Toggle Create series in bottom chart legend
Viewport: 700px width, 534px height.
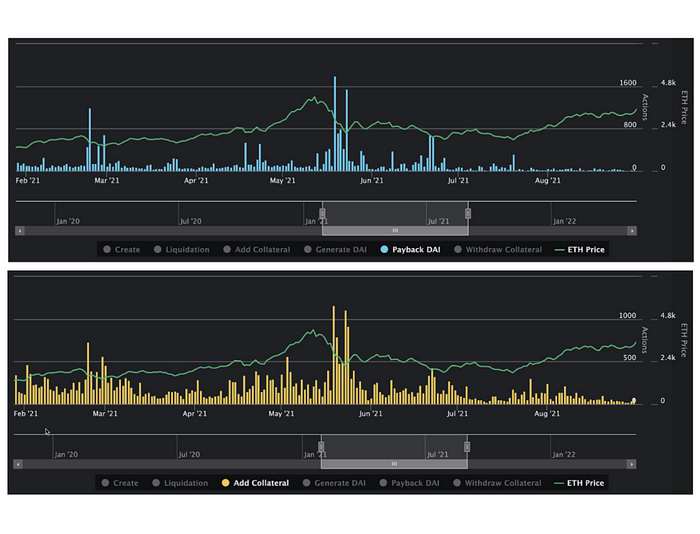(x=120, y=483)
